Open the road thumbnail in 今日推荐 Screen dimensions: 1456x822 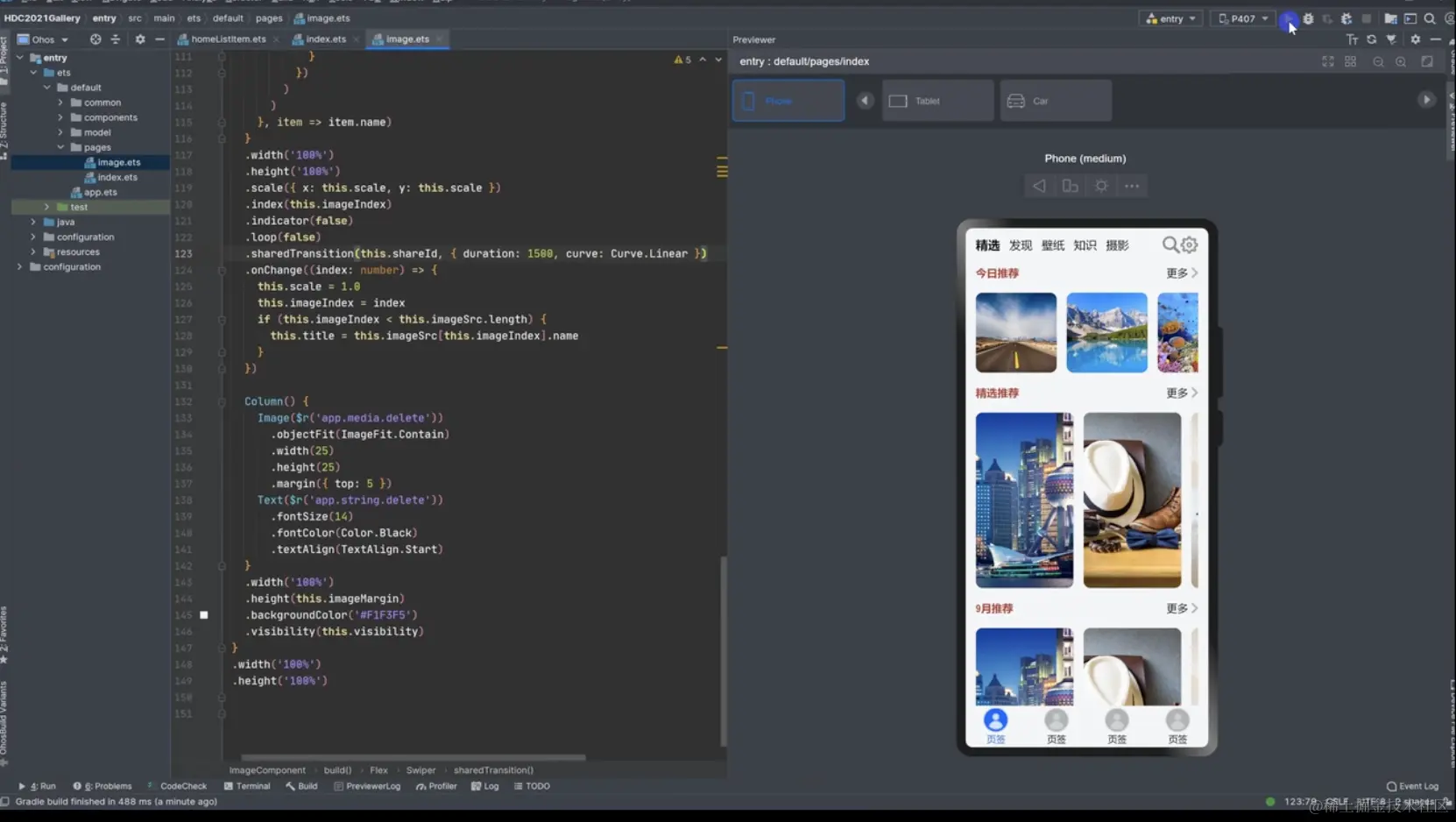(x=1016, y=332)
